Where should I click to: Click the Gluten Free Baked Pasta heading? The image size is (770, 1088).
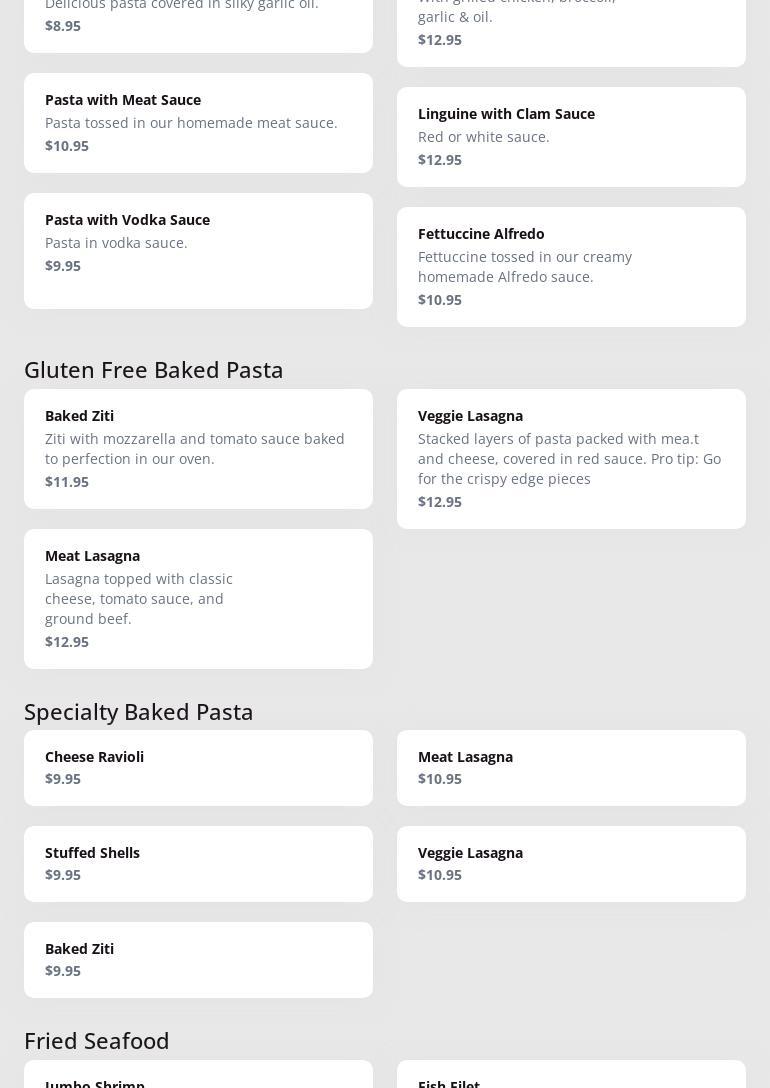pyautogui.click(x=154, y=369)
